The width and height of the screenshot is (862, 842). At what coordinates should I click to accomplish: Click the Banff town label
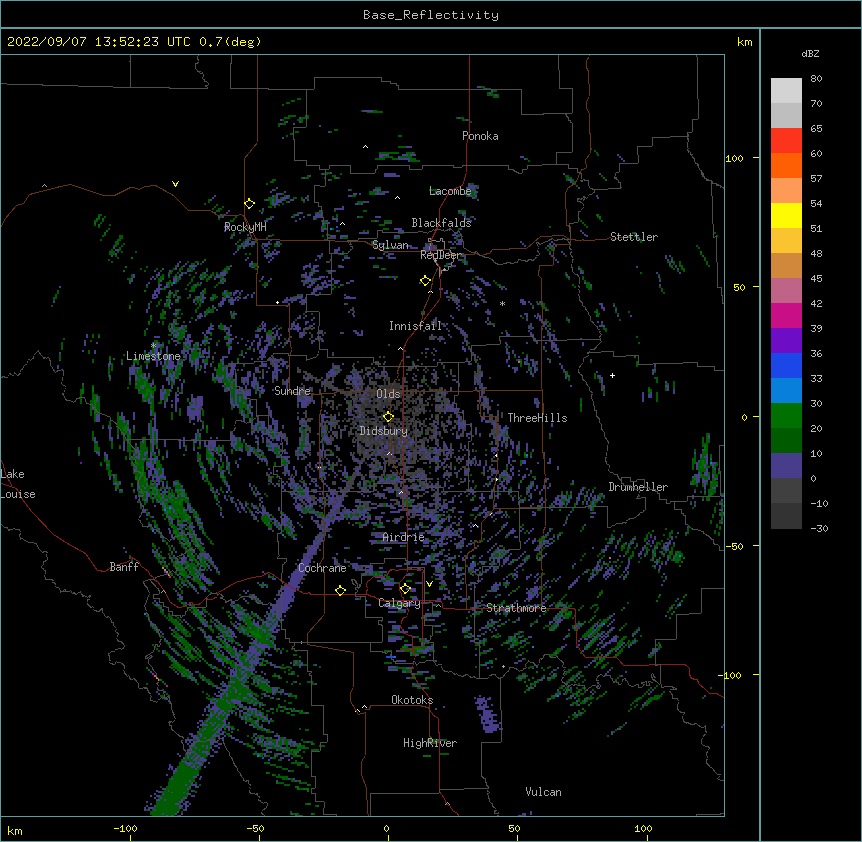tap(124, 567)
